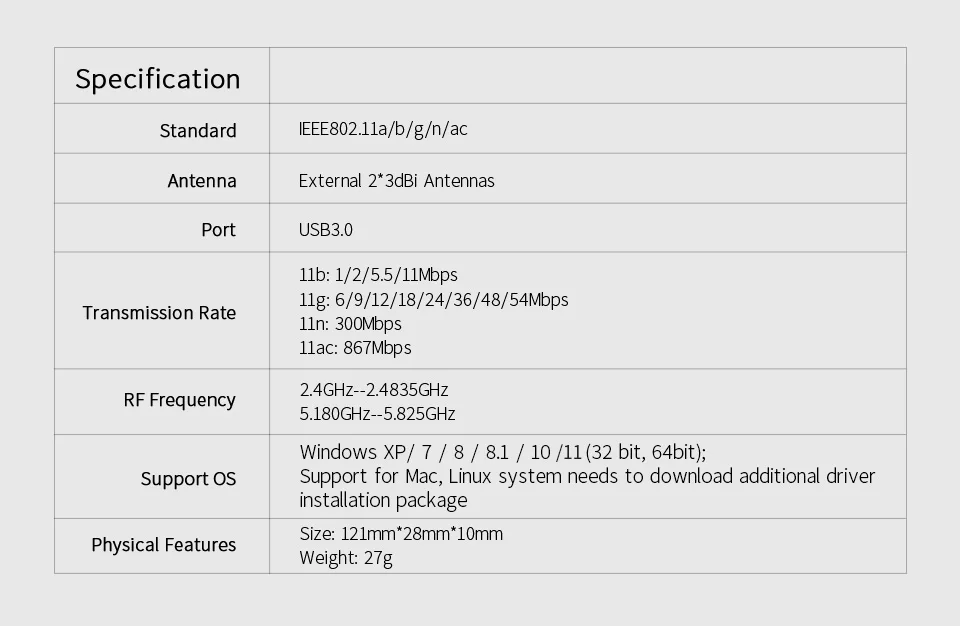The image size is (960, 626).
Task: Click the 11g transmission rates line
Action: (x=433, y=299)
